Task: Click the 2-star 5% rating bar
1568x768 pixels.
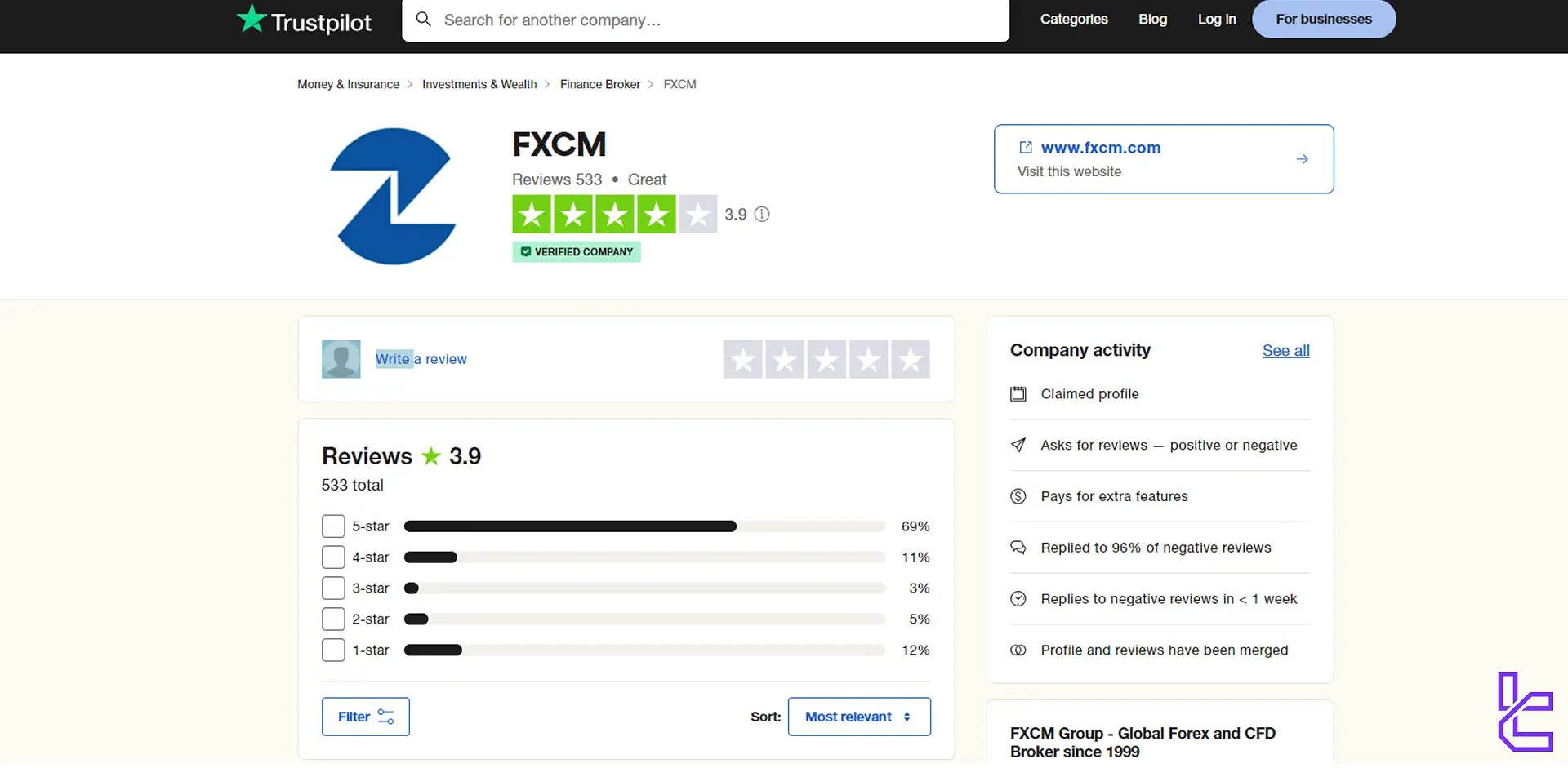Action: pyautogui.click(x=644, y=619)
